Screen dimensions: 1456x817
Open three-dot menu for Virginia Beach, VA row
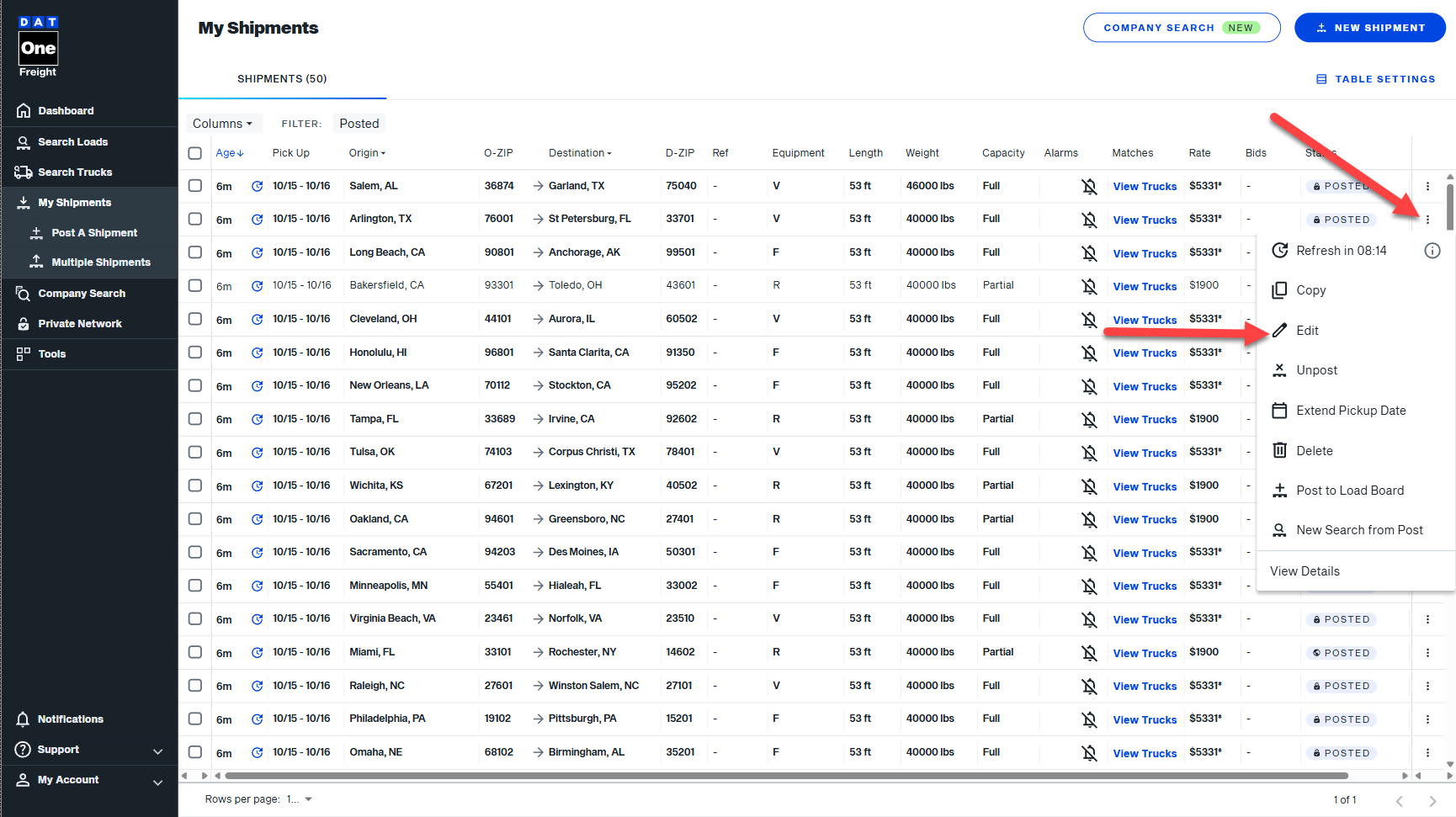(1427, 619)
